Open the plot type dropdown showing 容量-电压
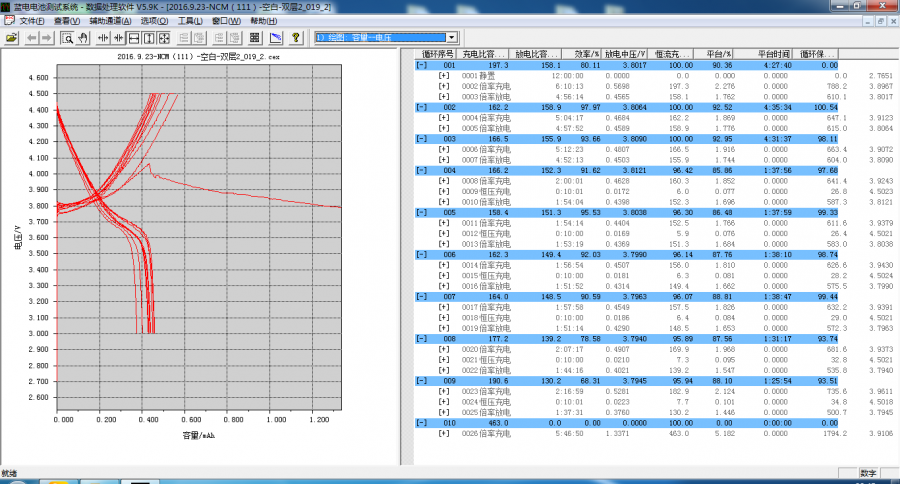 pyautogui.click(x=386, y=37)
